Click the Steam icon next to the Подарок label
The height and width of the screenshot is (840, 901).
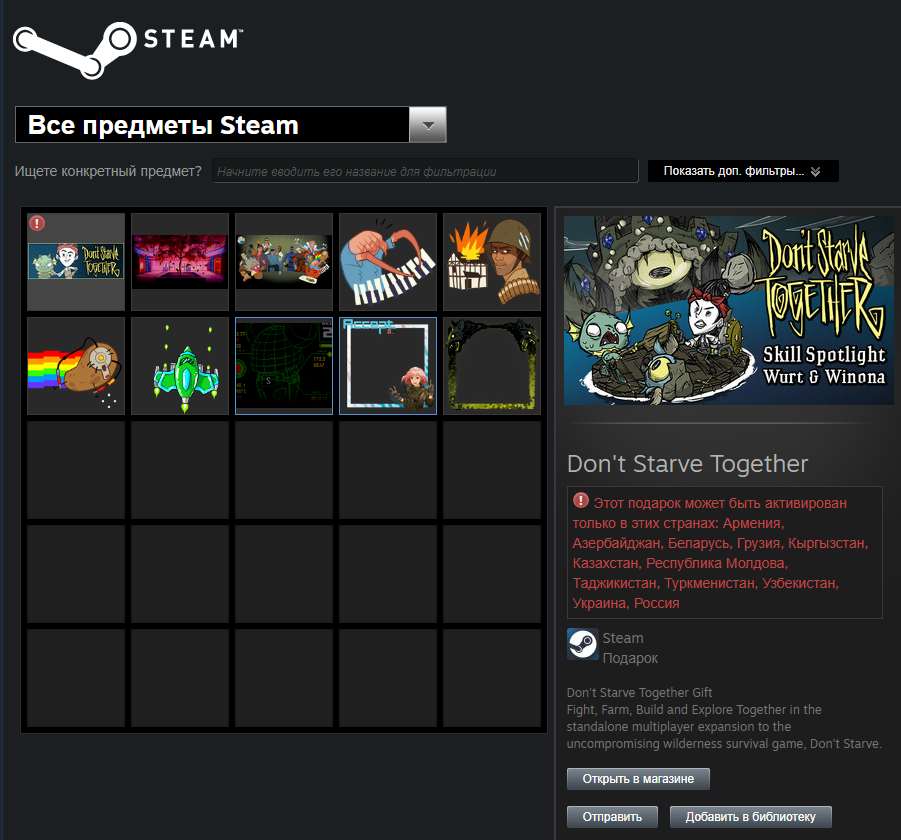580,645
